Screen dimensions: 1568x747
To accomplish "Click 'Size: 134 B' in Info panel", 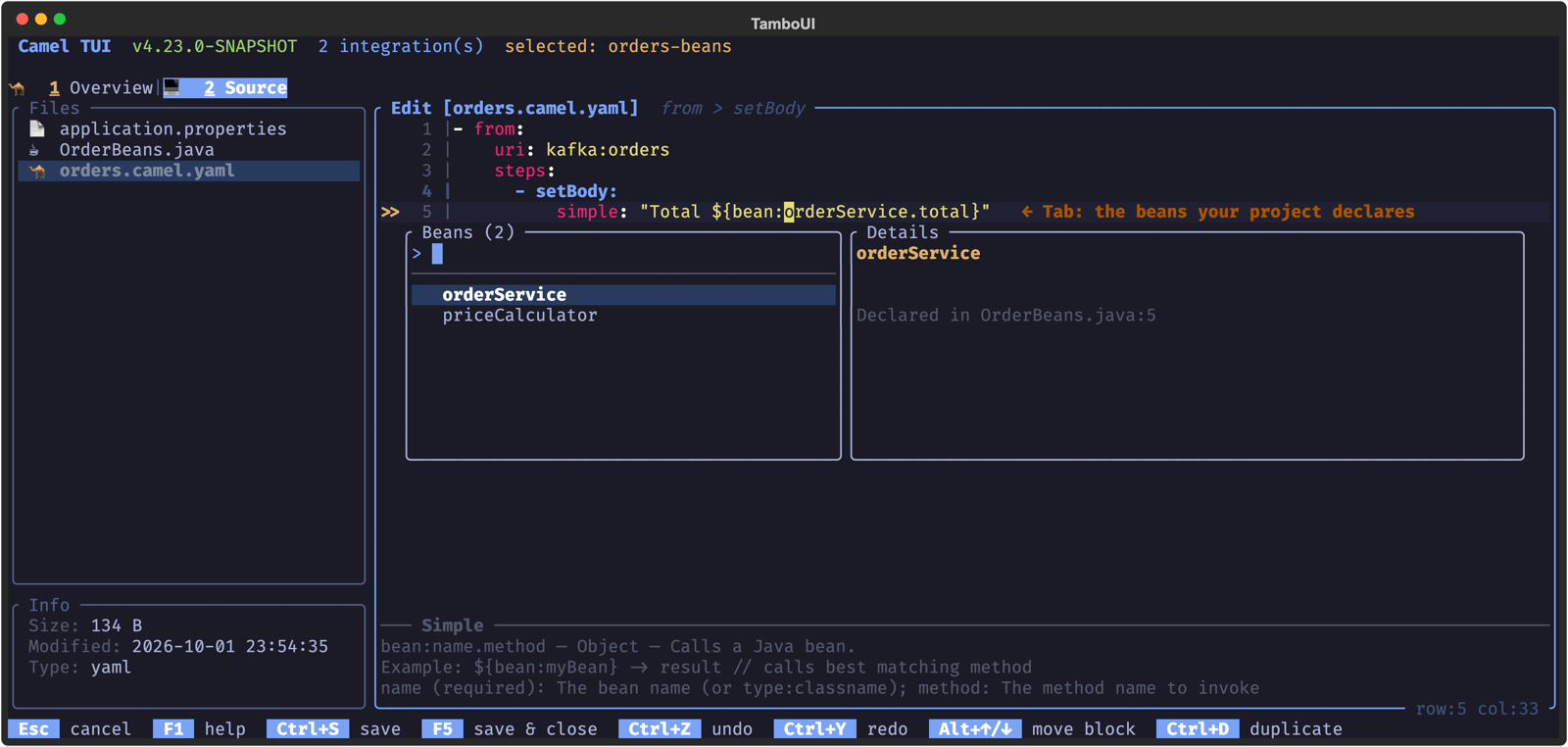I will pyautogui.click(x=85, y=625).
